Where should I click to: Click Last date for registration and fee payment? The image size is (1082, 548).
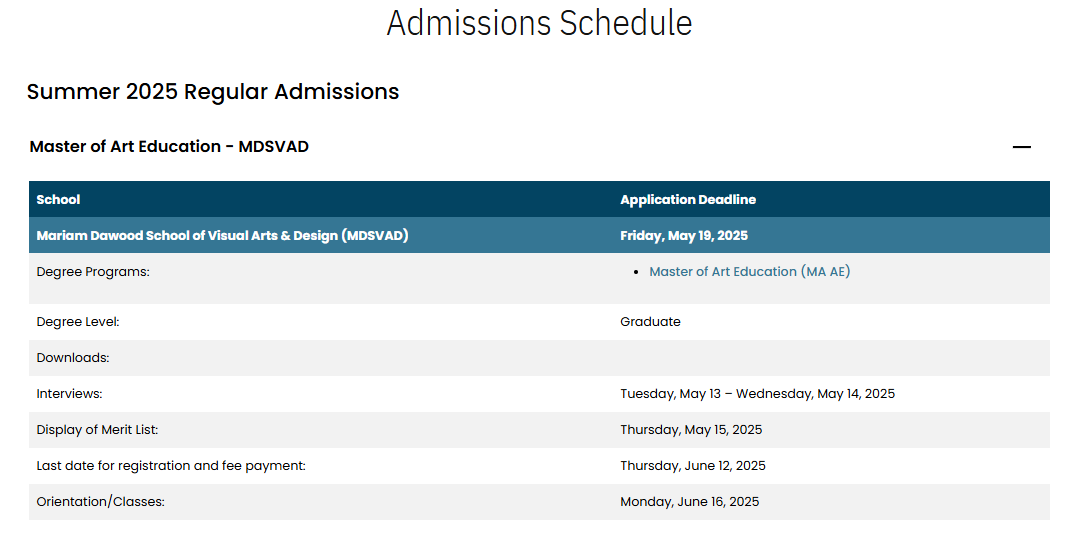(171, 466)
